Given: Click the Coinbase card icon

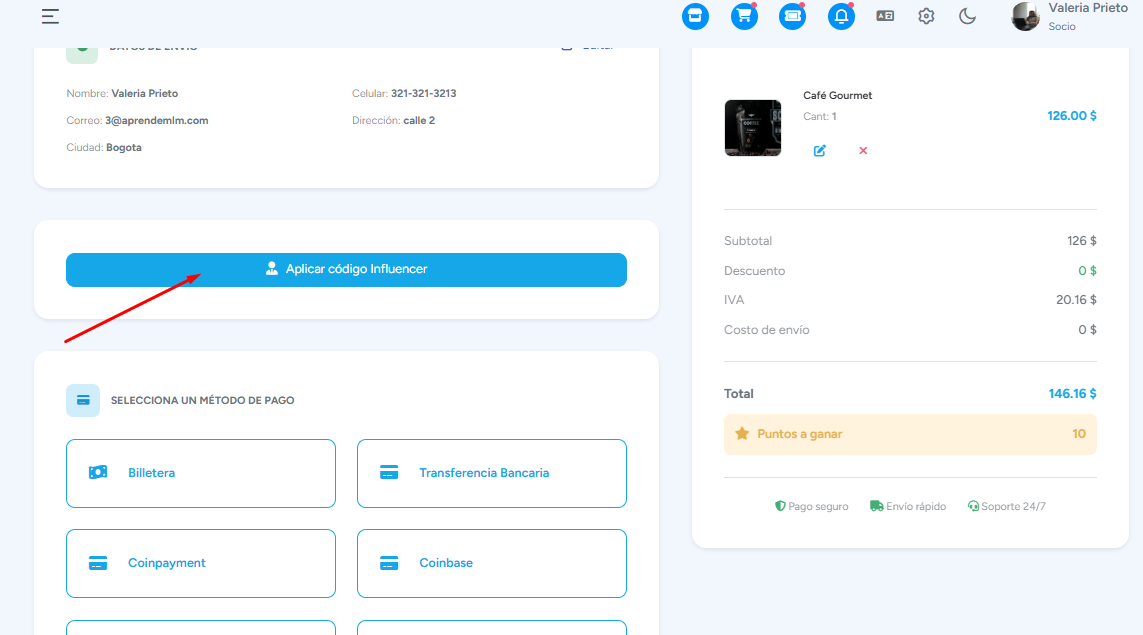Looking at the screenshot, I should (x=389, y=563).
